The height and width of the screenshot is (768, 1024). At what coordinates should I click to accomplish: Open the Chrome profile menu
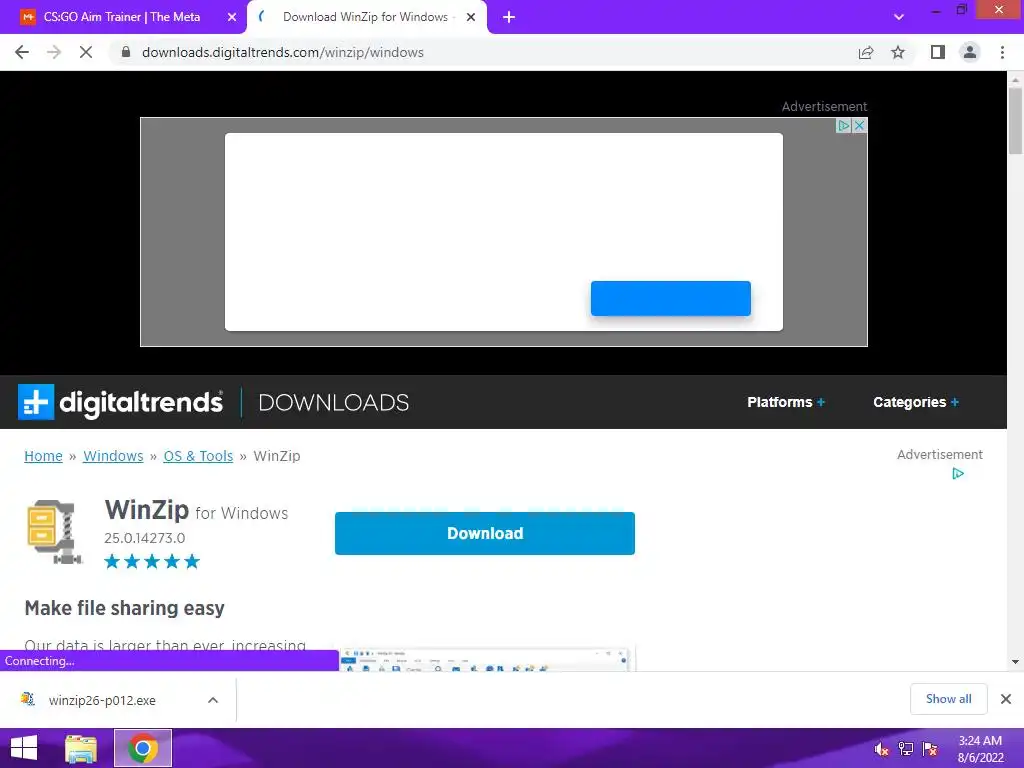click(x=970, y=52)
